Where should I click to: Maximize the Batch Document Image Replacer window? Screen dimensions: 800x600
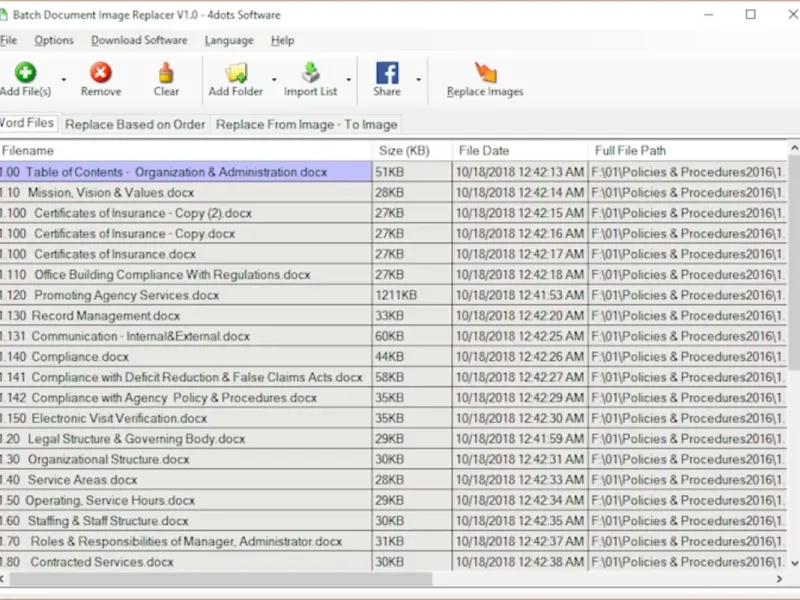751,14
